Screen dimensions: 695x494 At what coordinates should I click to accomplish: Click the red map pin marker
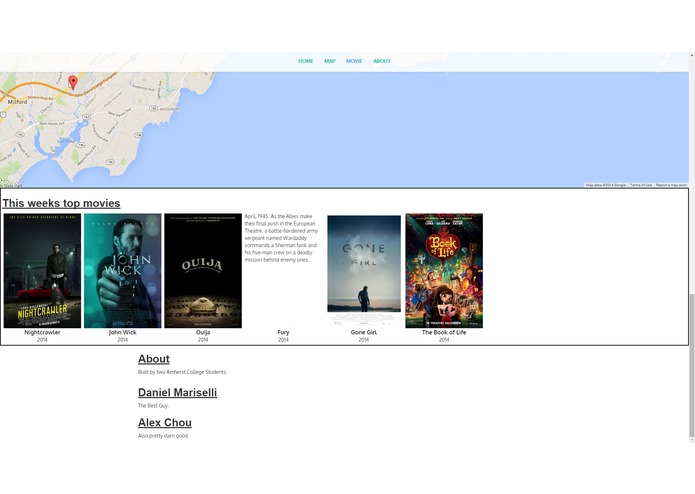(73, 82)
